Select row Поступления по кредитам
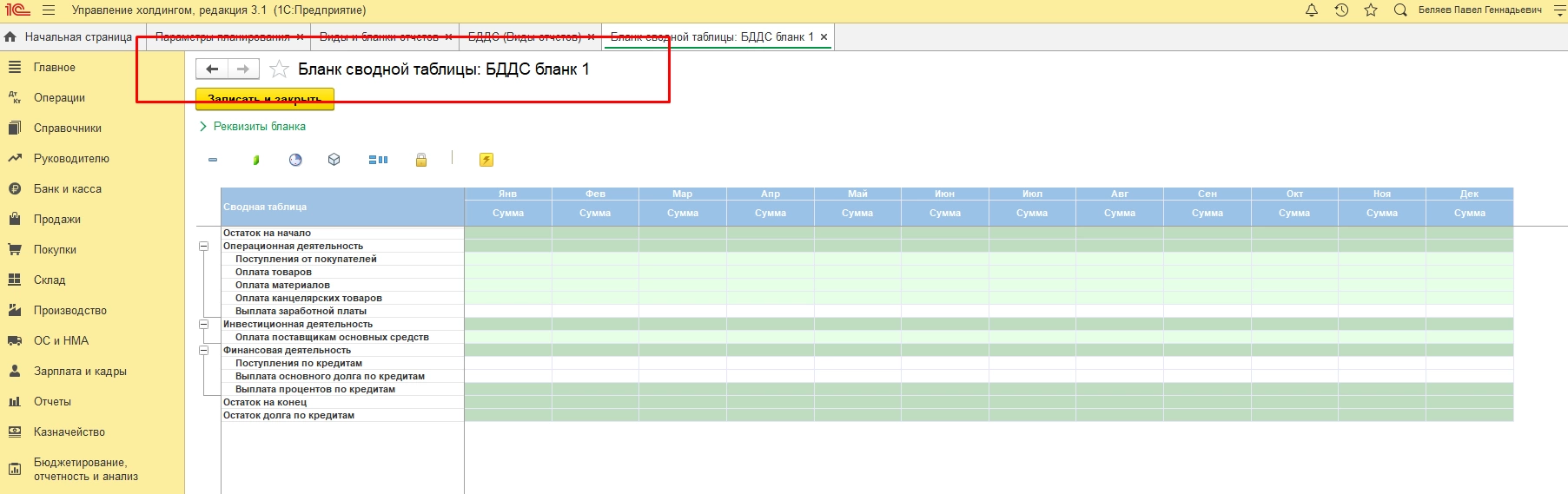The image size is (1568, 494). (x=342, y=363)
